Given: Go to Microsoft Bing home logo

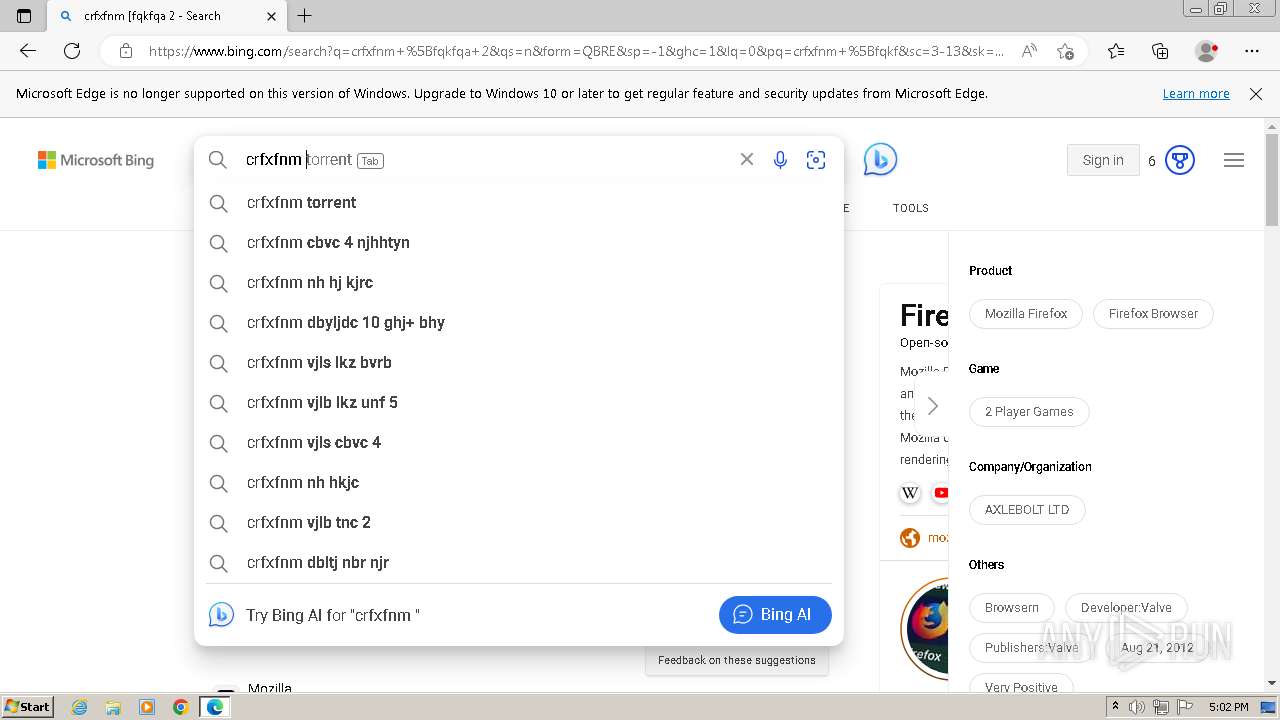Looking at the screenshot, I should (96, 160).
